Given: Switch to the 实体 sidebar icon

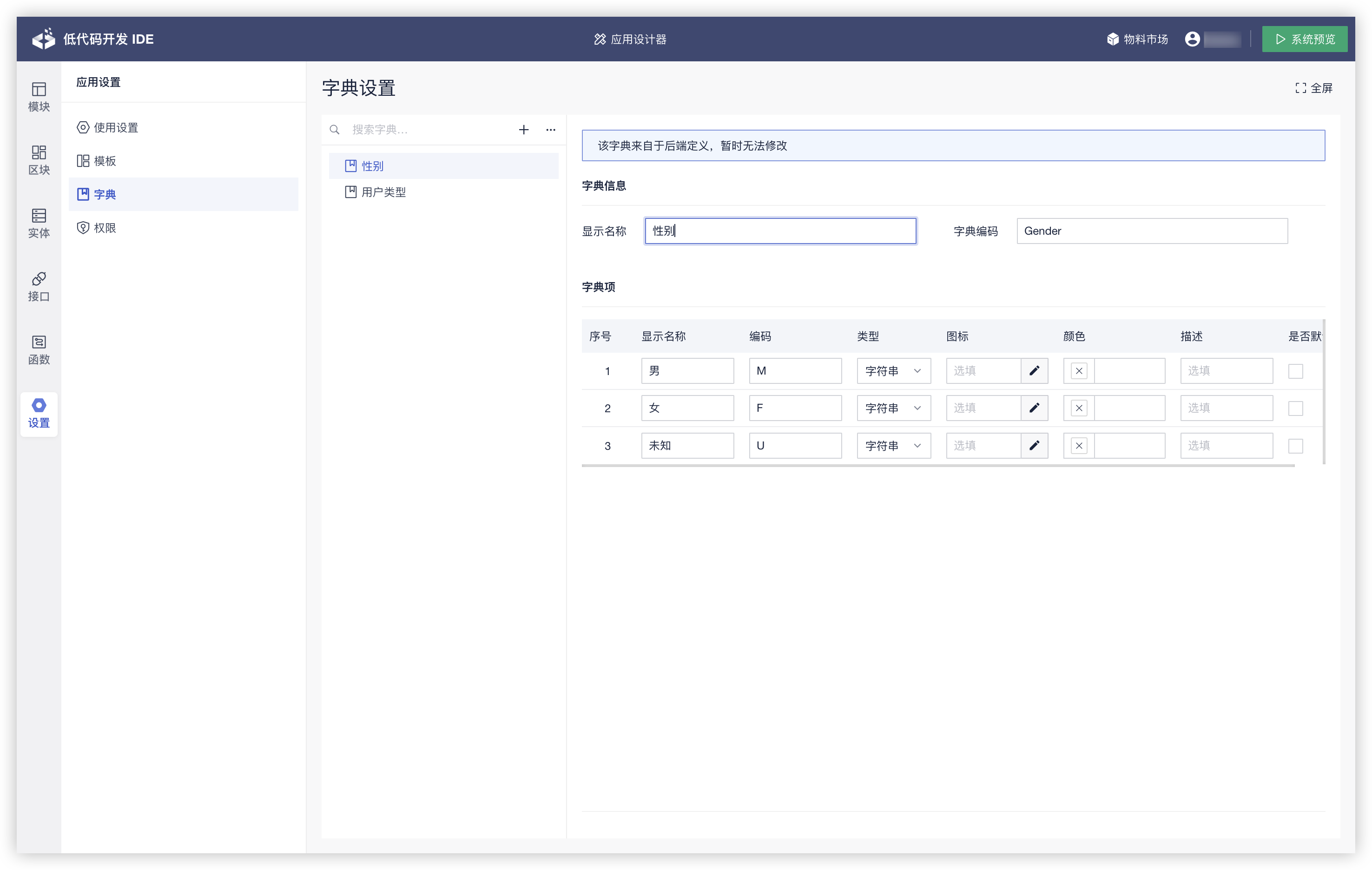Looking at the screenshot, I should 39,223.
